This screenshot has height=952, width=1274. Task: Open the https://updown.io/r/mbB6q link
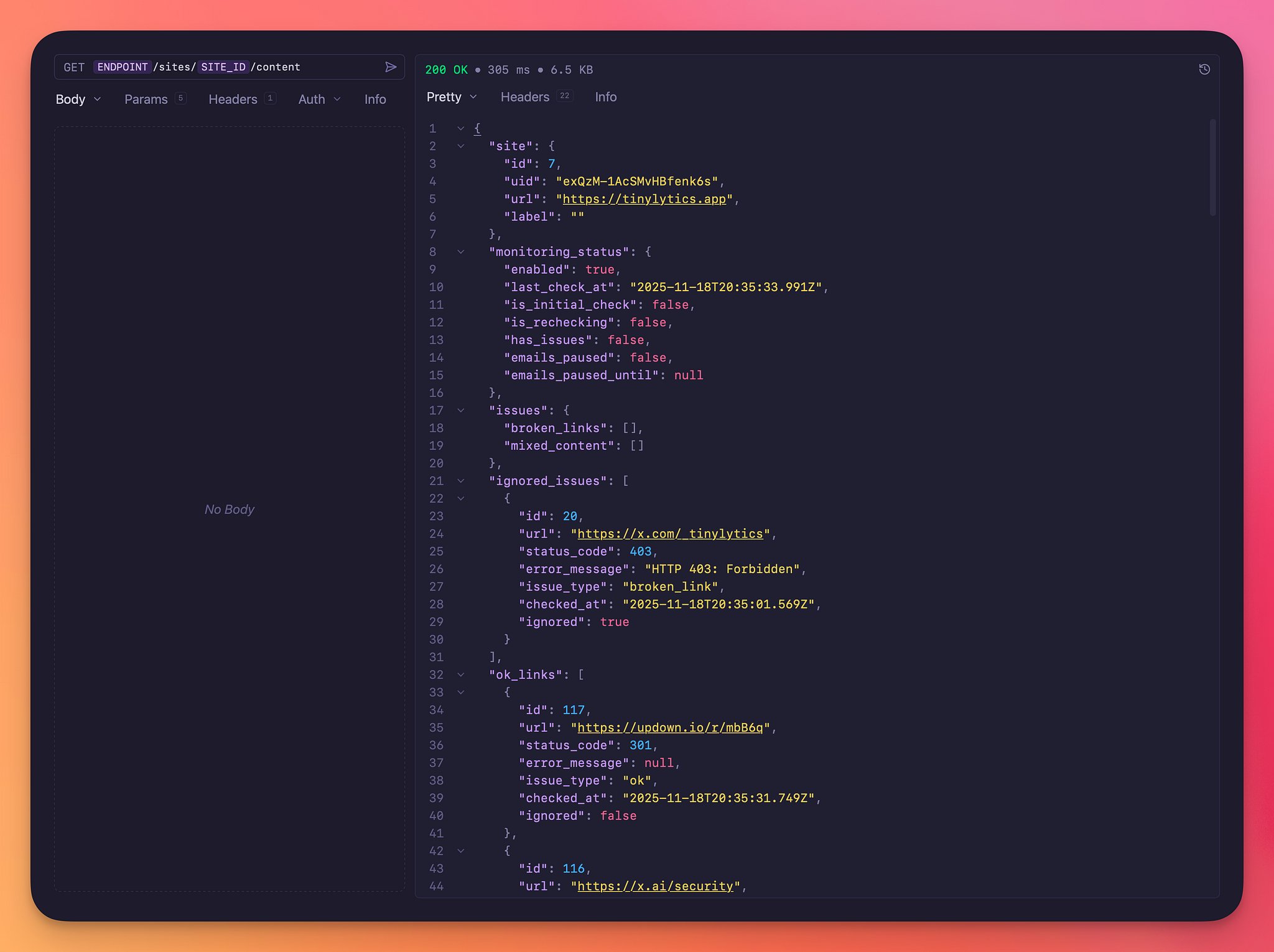[x=670, y=728]
